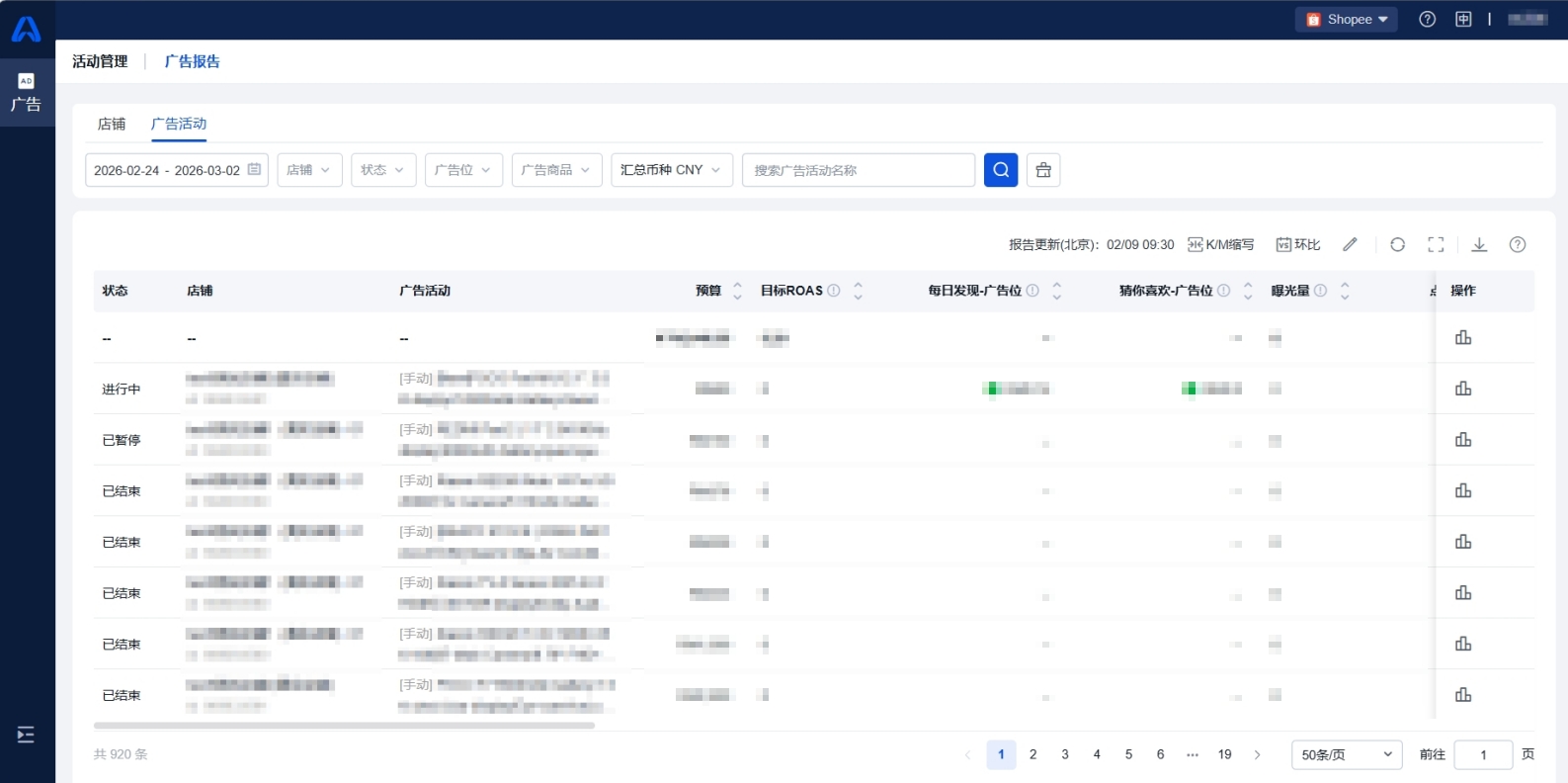Switch to the 店铺 tab
1568x783 pixels.
pos(112,124)
